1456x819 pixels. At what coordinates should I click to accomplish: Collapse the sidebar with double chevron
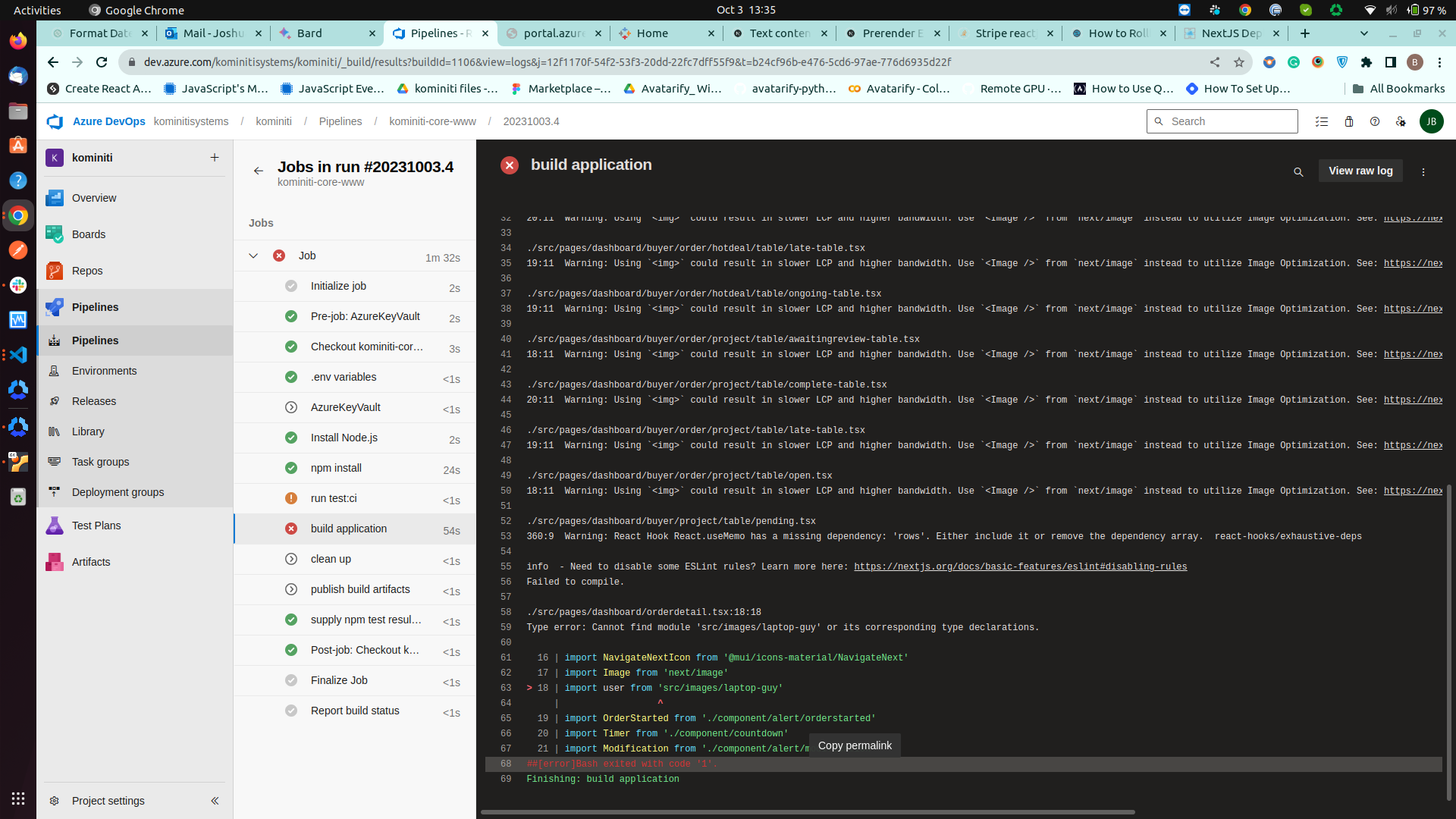coord(215,801)
